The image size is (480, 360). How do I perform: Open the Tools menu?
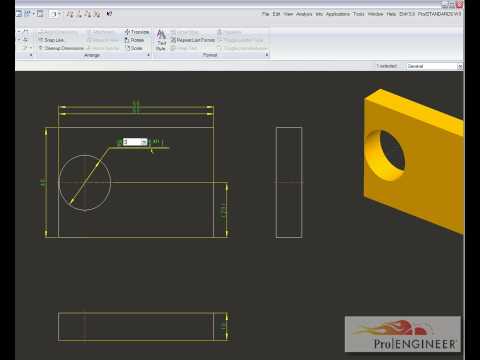point(359,14)
